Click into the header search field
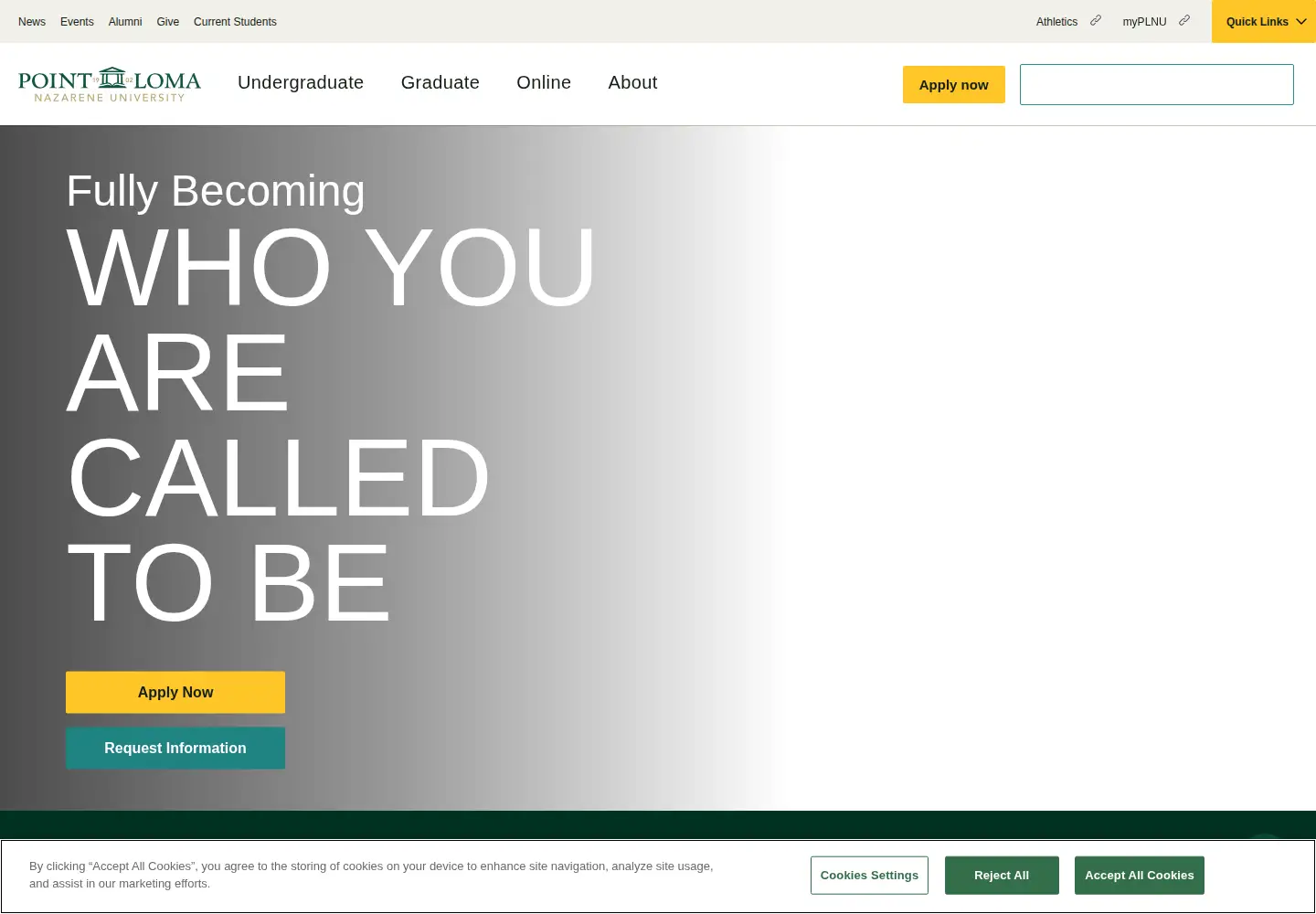The image size is (1316, 914). tap(1157, 84)
